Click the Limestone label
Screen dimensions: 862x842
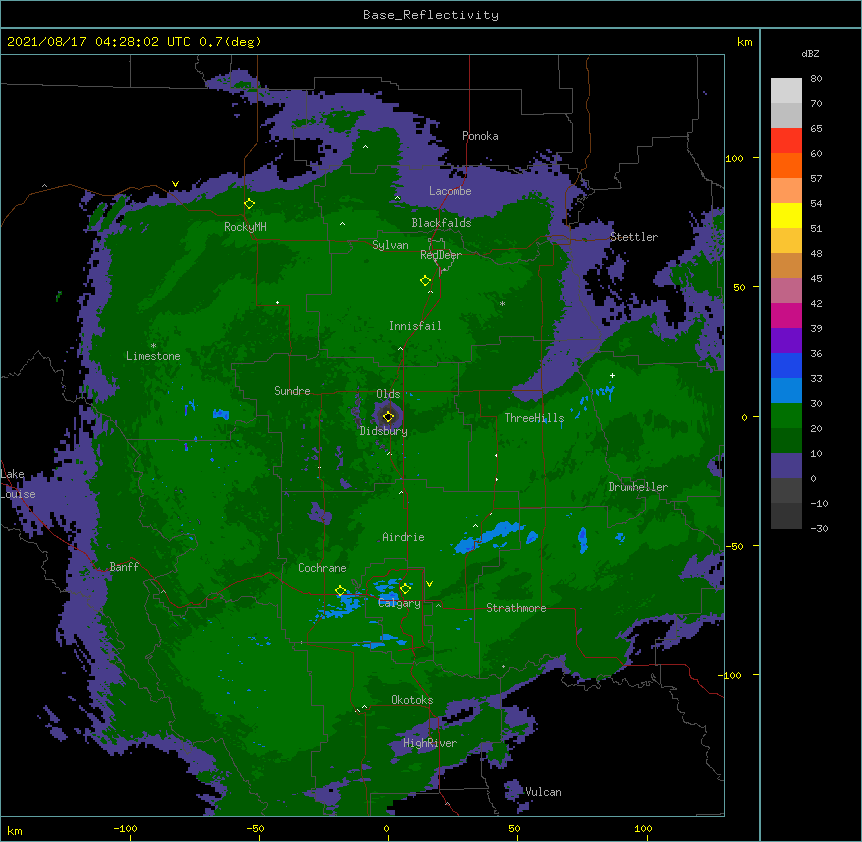tap(153, 356)
